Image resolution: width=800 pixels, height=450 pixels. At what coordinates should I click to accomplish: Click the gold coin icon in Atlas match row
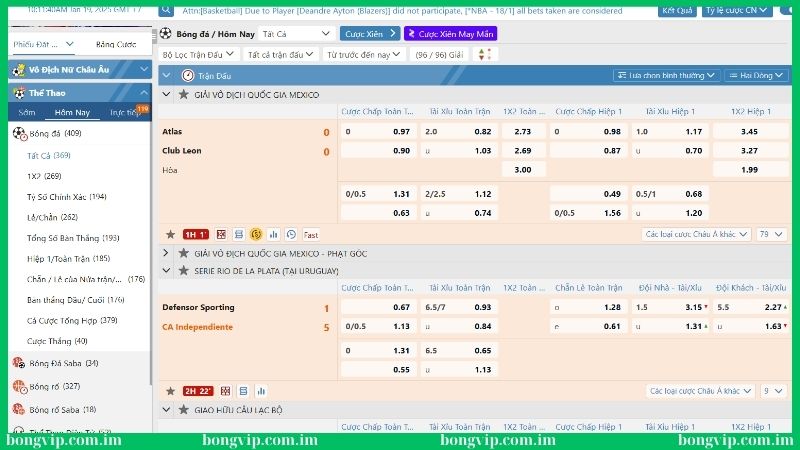[256, 234]
